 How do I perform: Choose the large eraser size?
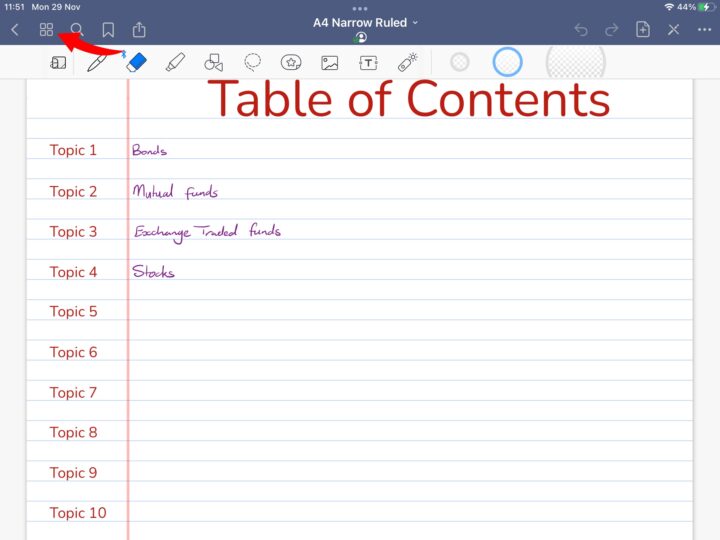pos(575,62)
